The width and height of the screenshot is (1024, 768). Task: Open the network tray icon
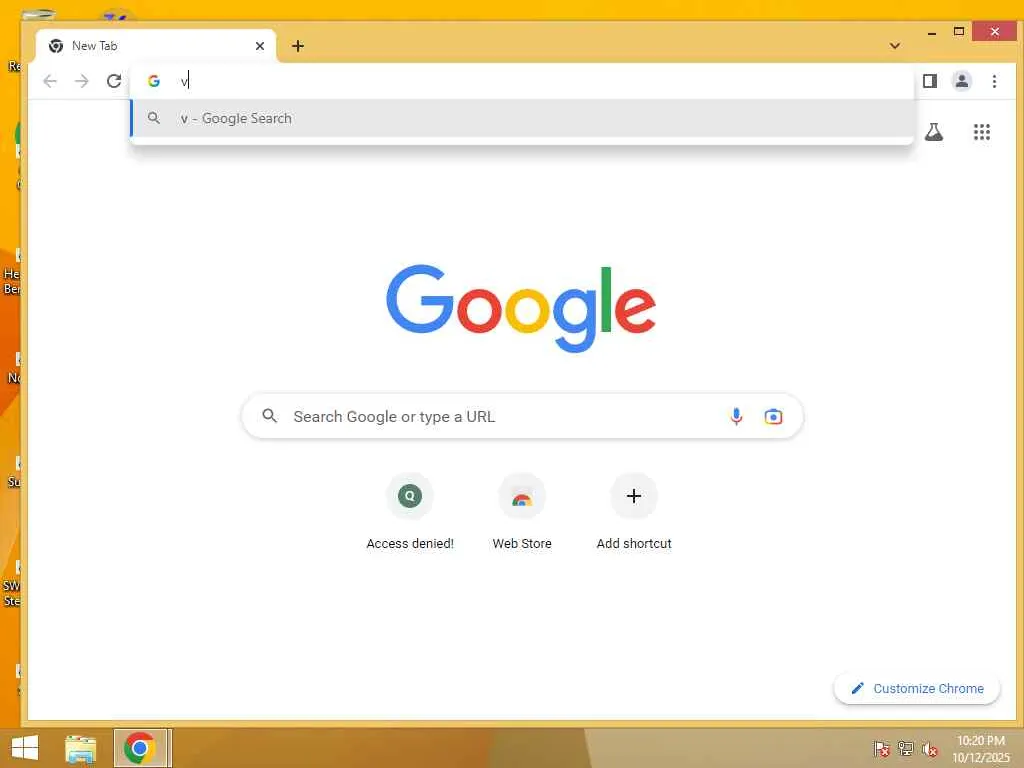pyautogui.click(x=906, y=748)
